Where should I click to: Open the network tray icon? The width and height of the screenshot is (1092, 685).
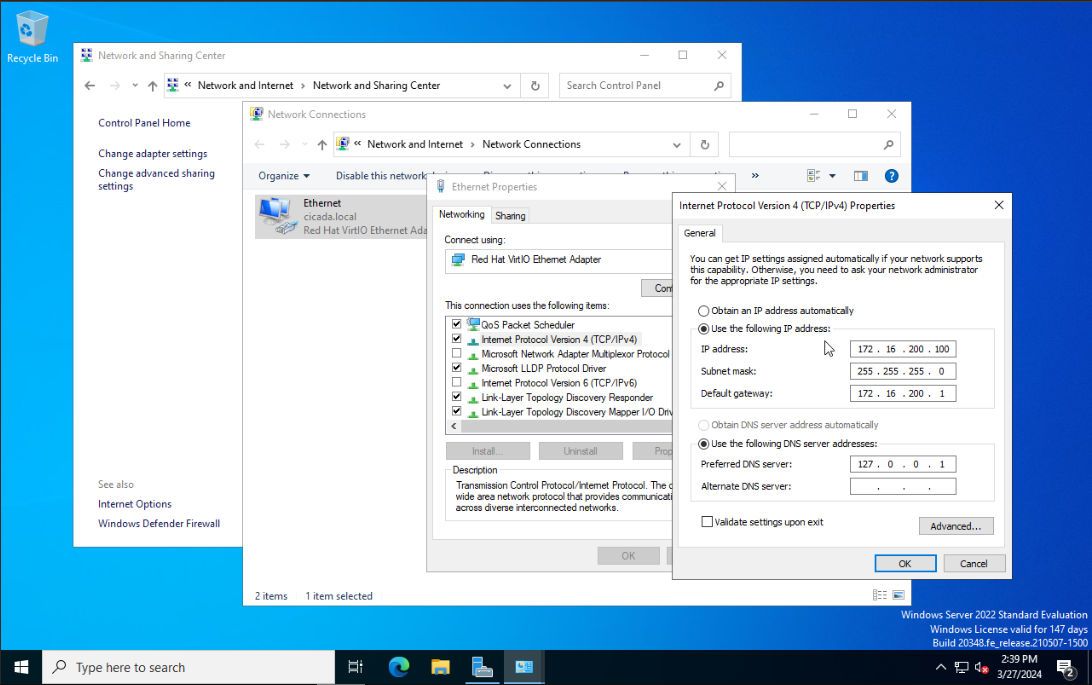click(962, 667)
